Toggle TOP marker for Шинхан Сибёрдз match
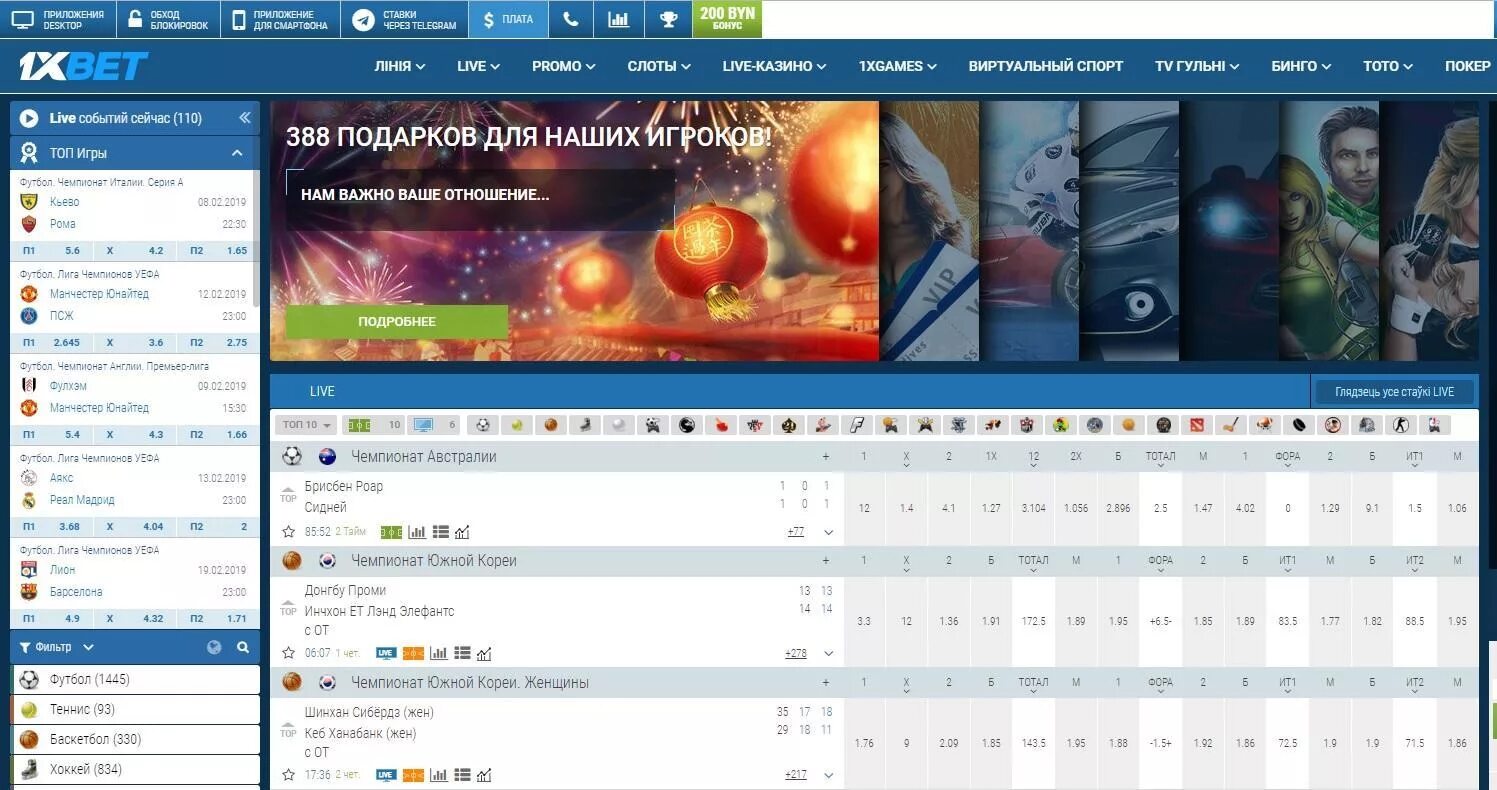The width and height of the screenshot is (1497, 790). click(288, 728)
